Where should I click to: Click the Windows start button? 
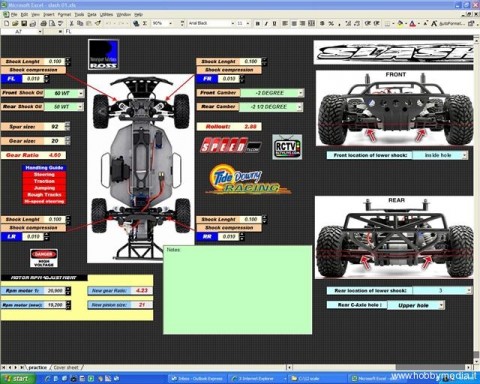point(17,378)
